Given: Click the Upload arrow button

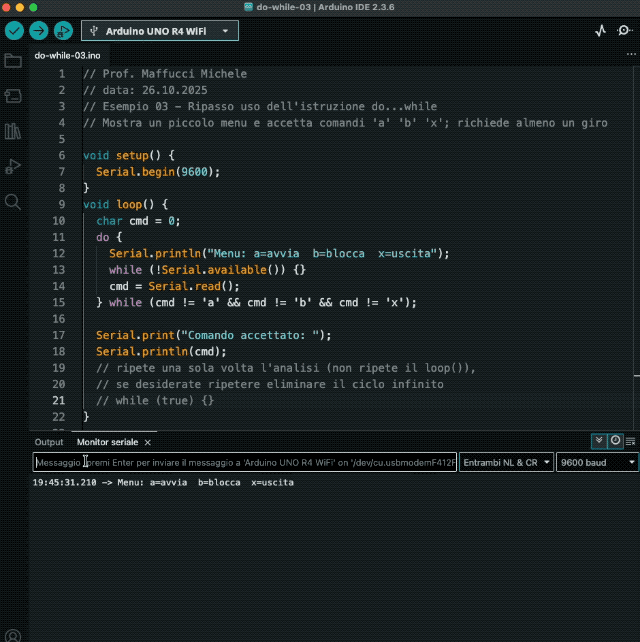Looking at the screenshot, I should pyautogui.click(x=38, y=31).
